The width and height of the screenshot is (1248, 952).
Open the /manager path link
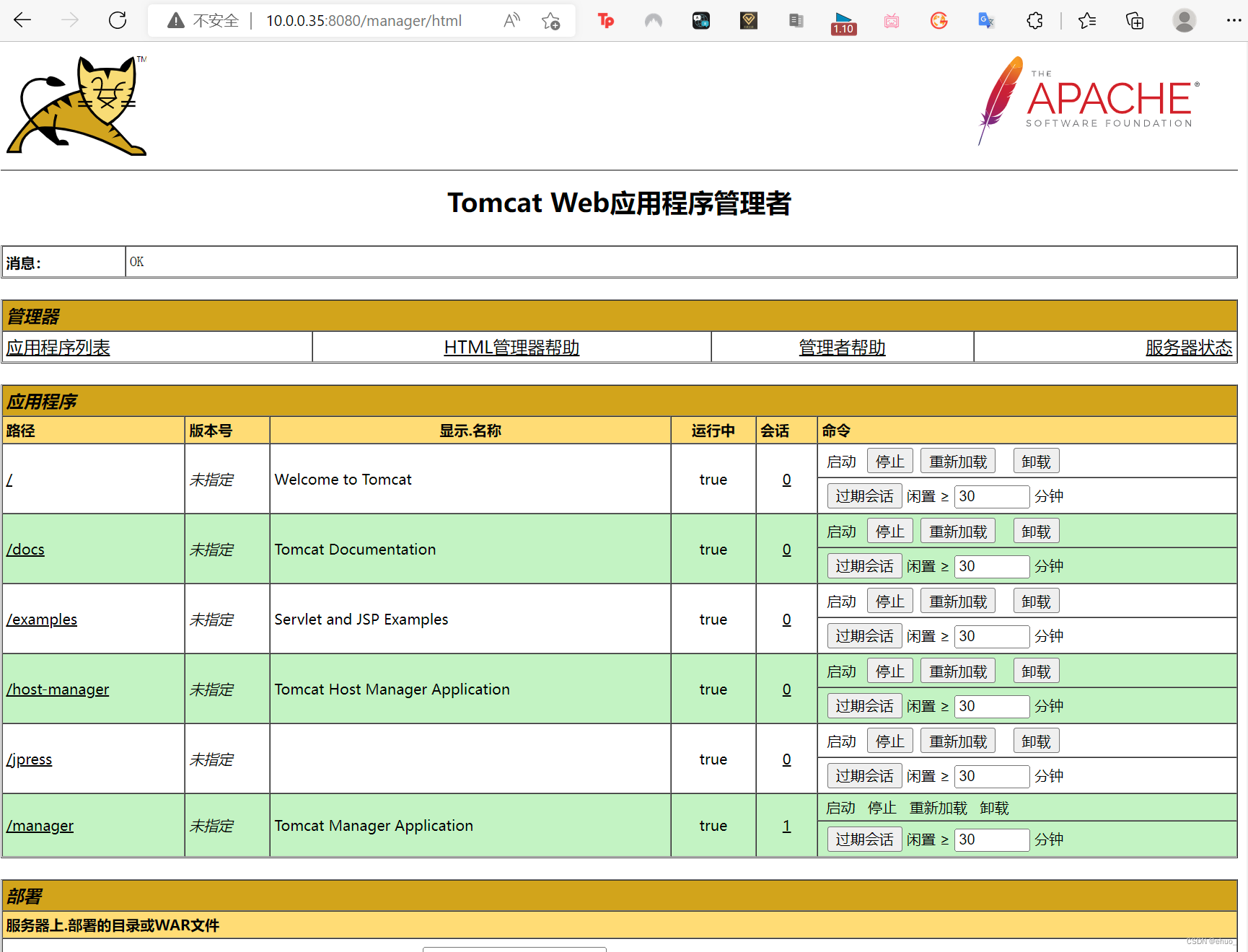click(x=40, y=826)
